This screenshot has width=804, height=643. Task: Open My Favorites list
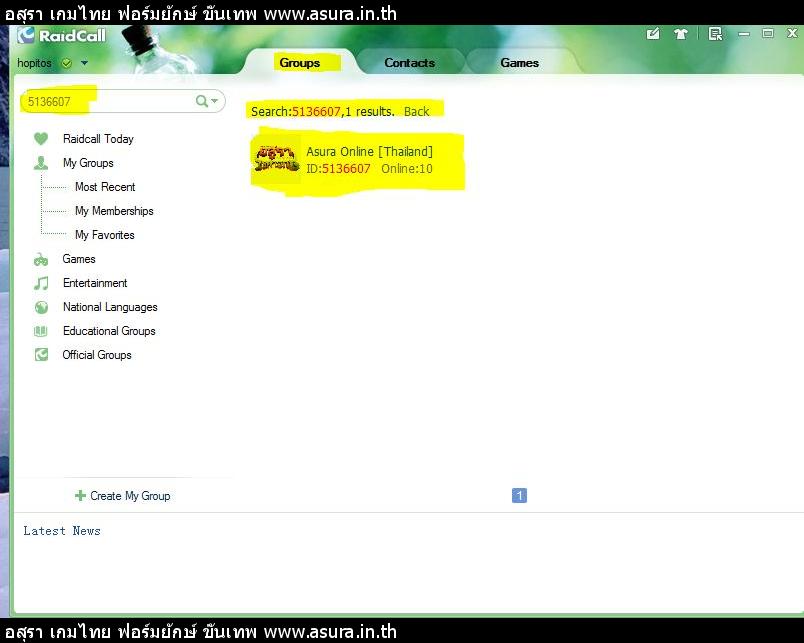point(105,235)
